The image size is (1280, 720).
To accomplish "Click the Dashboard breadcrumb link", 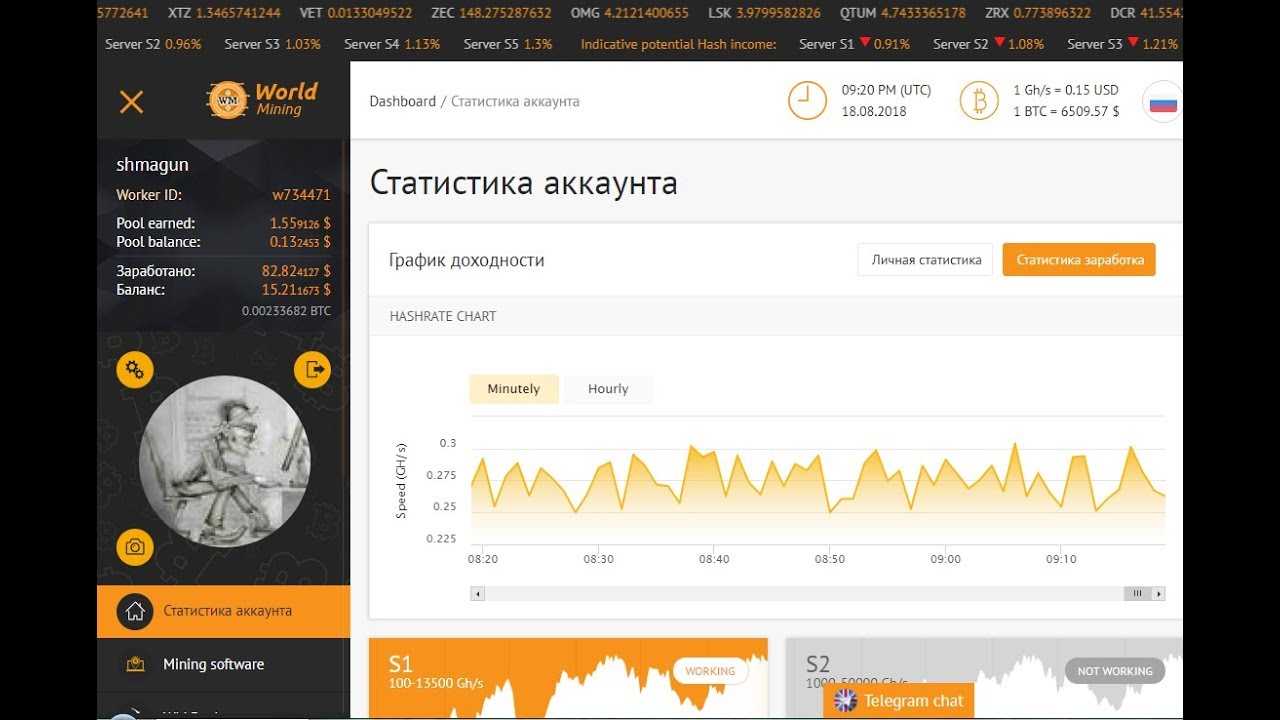I will (403, 101).
